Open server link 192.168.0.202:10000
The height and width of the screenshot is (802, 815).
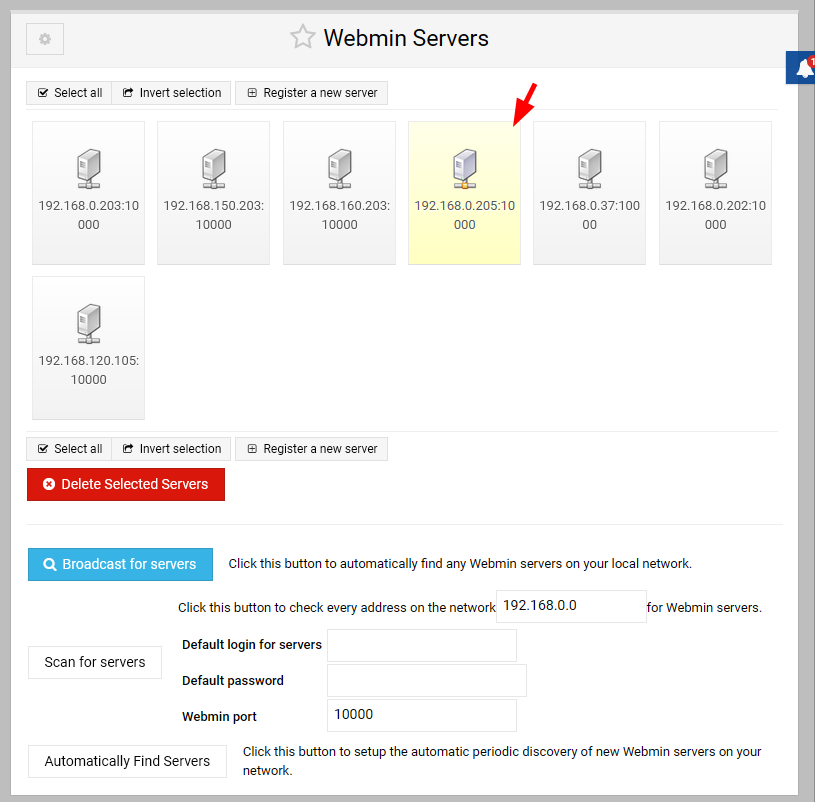pyautogui.click(x=716, y=215)
